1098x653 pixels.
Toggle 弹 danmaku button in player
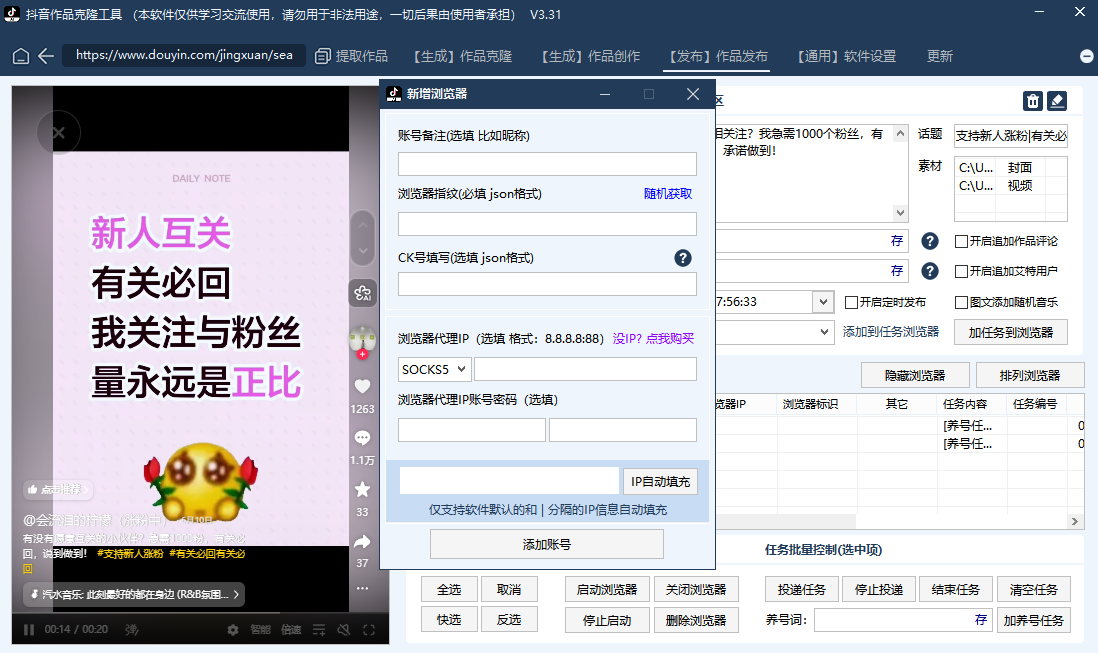pyautogui.click(x=132, y=630)
